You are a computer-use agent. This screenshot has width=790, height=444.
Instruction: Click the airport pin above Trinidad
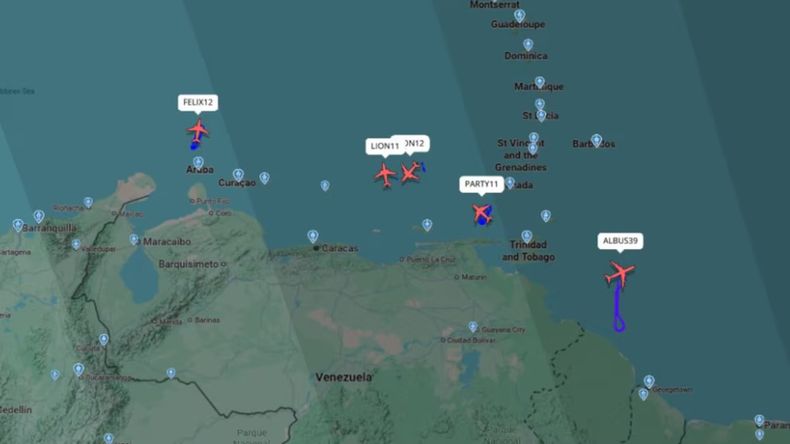(526, 236)
